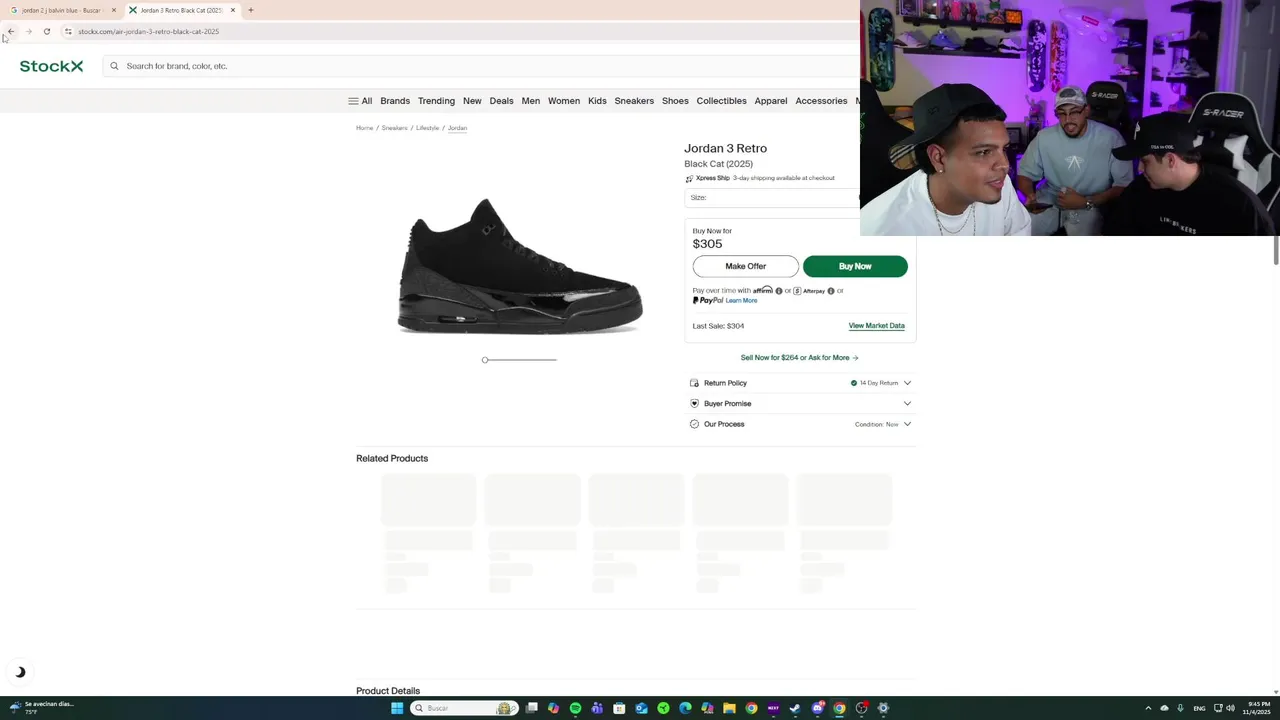Click the Return Policy icon

pyautogui.click(x=694, y=383)
